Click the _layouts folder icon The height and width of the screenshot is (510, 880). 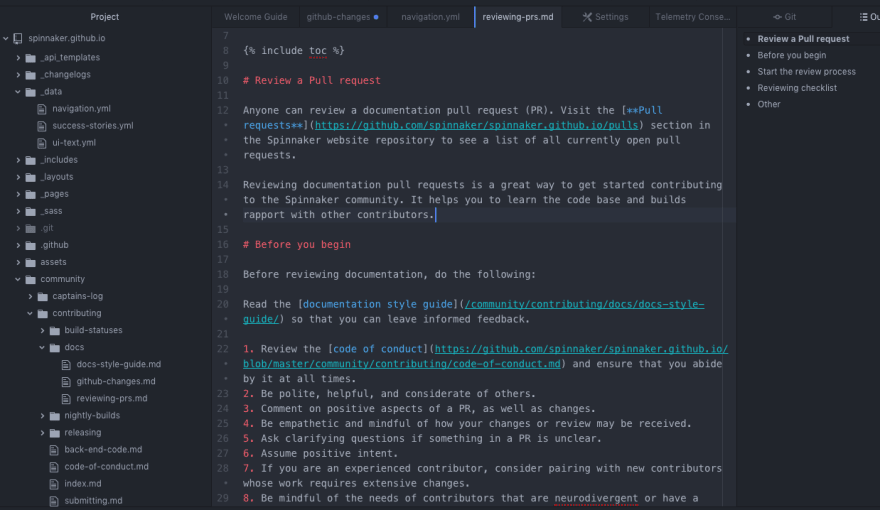(31, 177)
